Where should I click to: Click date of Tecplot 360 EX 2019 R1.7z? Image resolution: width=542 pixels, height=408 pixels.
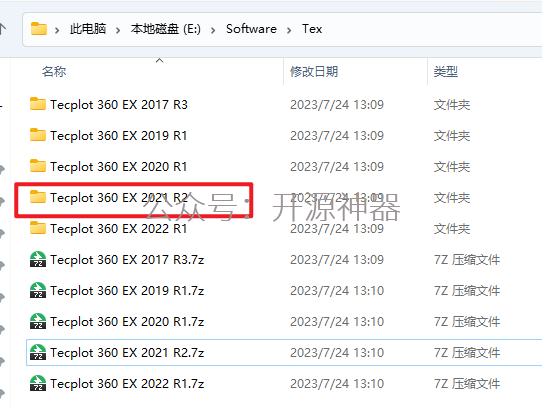click(x=337, y=291)
